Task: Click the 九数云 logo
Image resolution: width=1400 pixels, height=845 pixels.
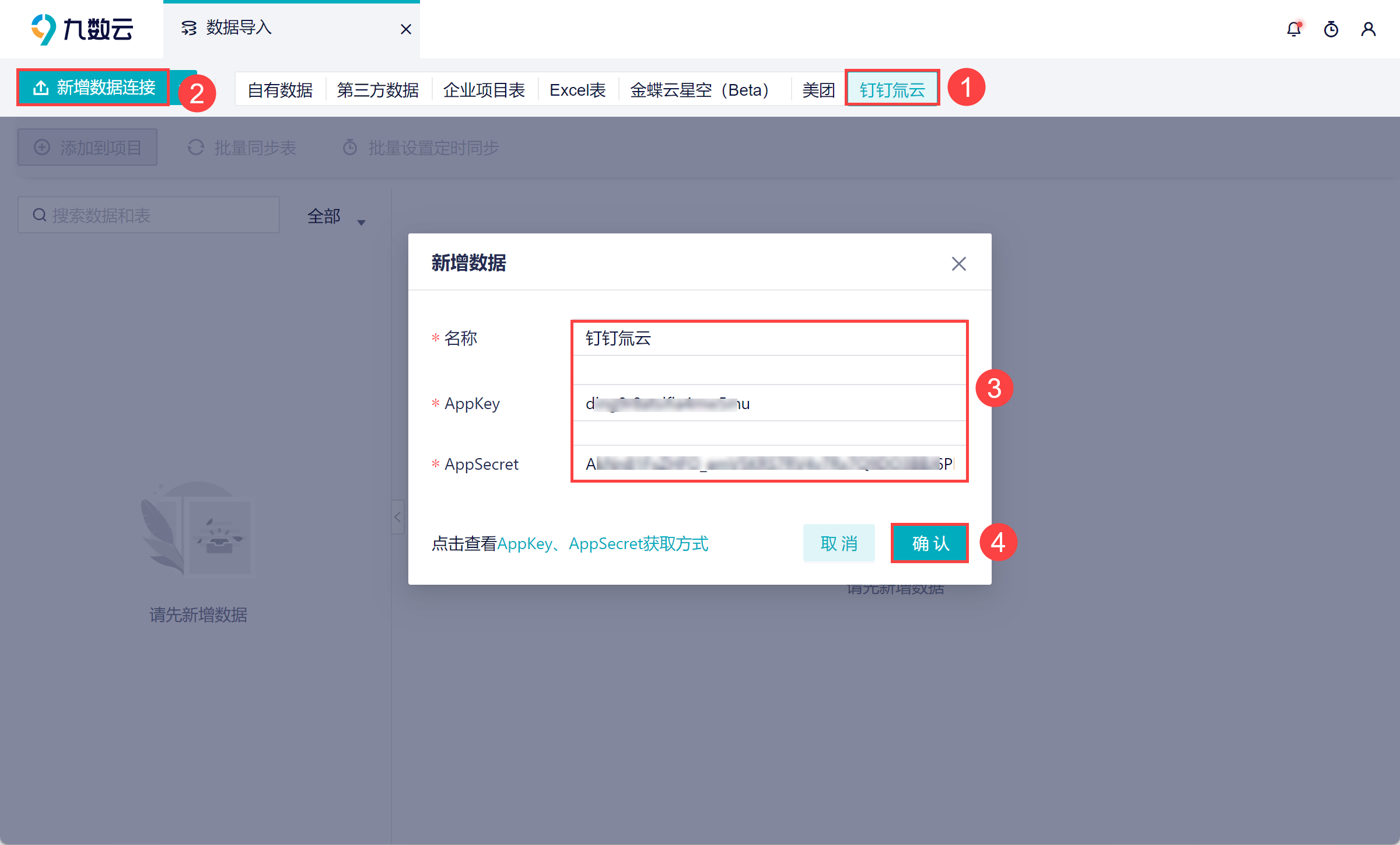Action: click(x=82, y=29)
